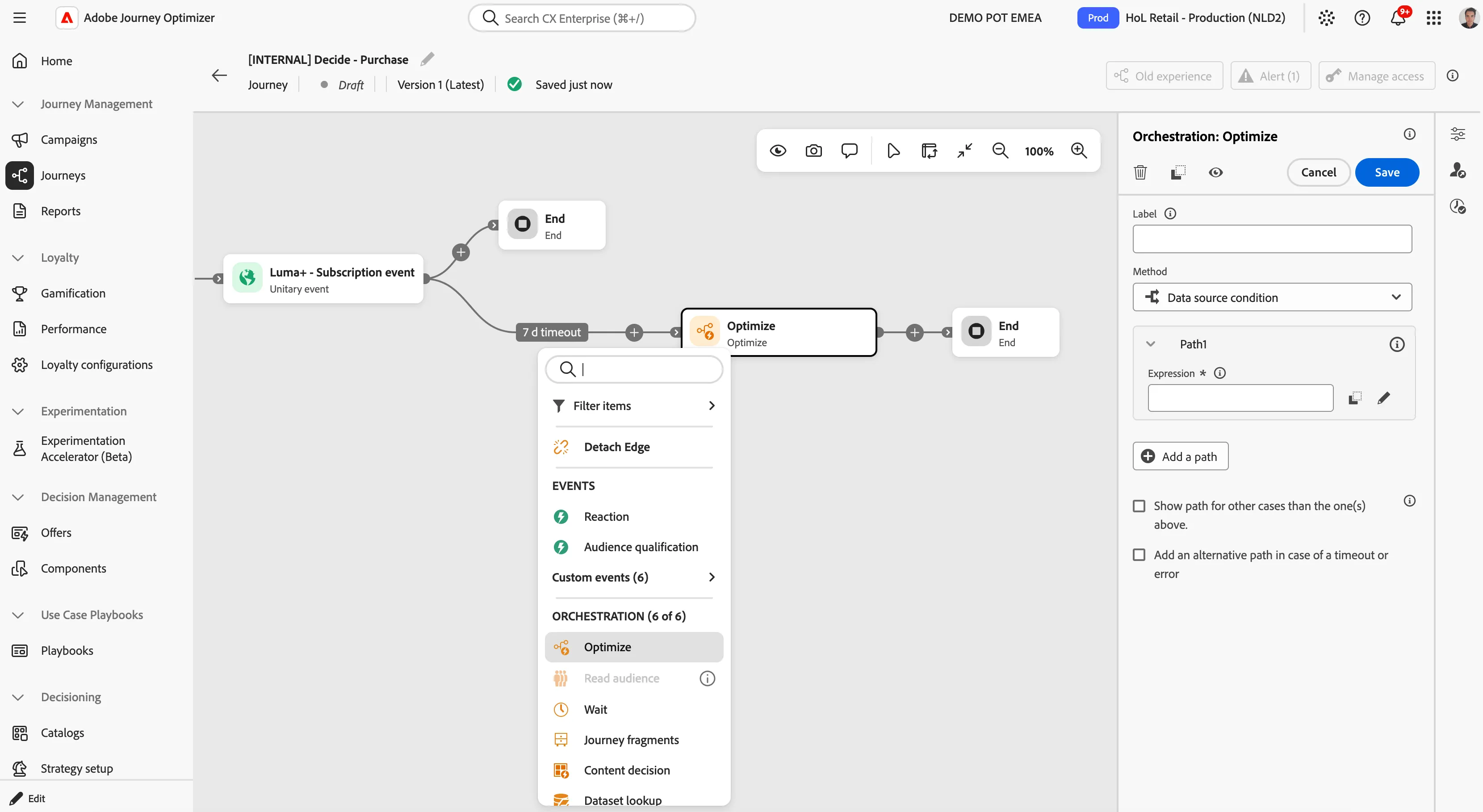Open the apps grid switcher icon
1483x812 pixels.
1433,18
